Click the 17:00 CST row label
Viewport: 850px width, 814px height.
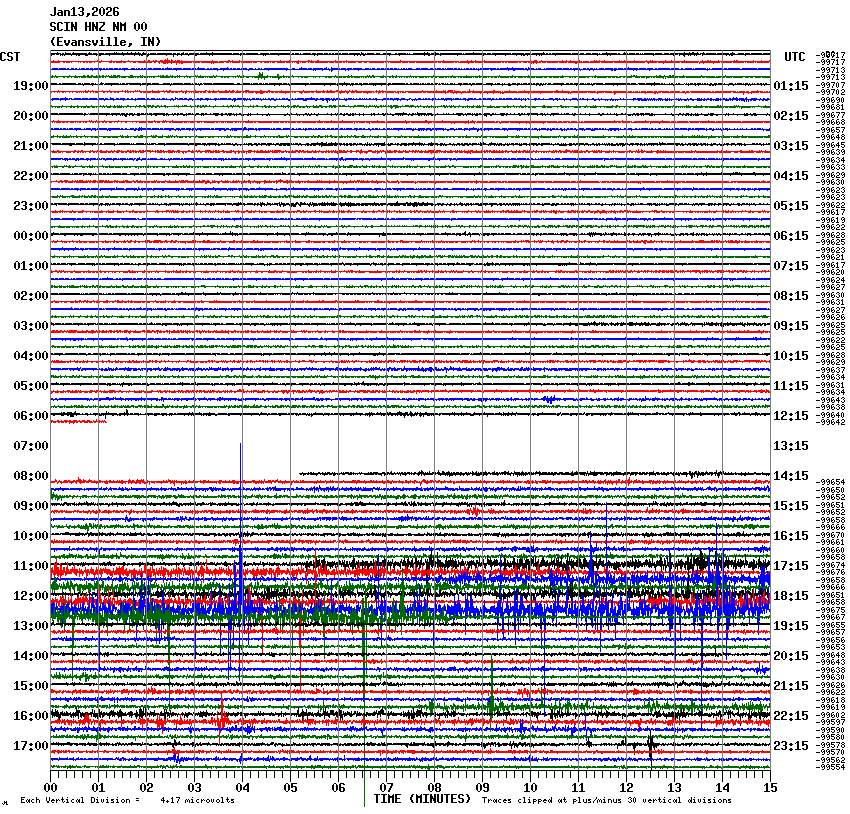coord(30,746)
